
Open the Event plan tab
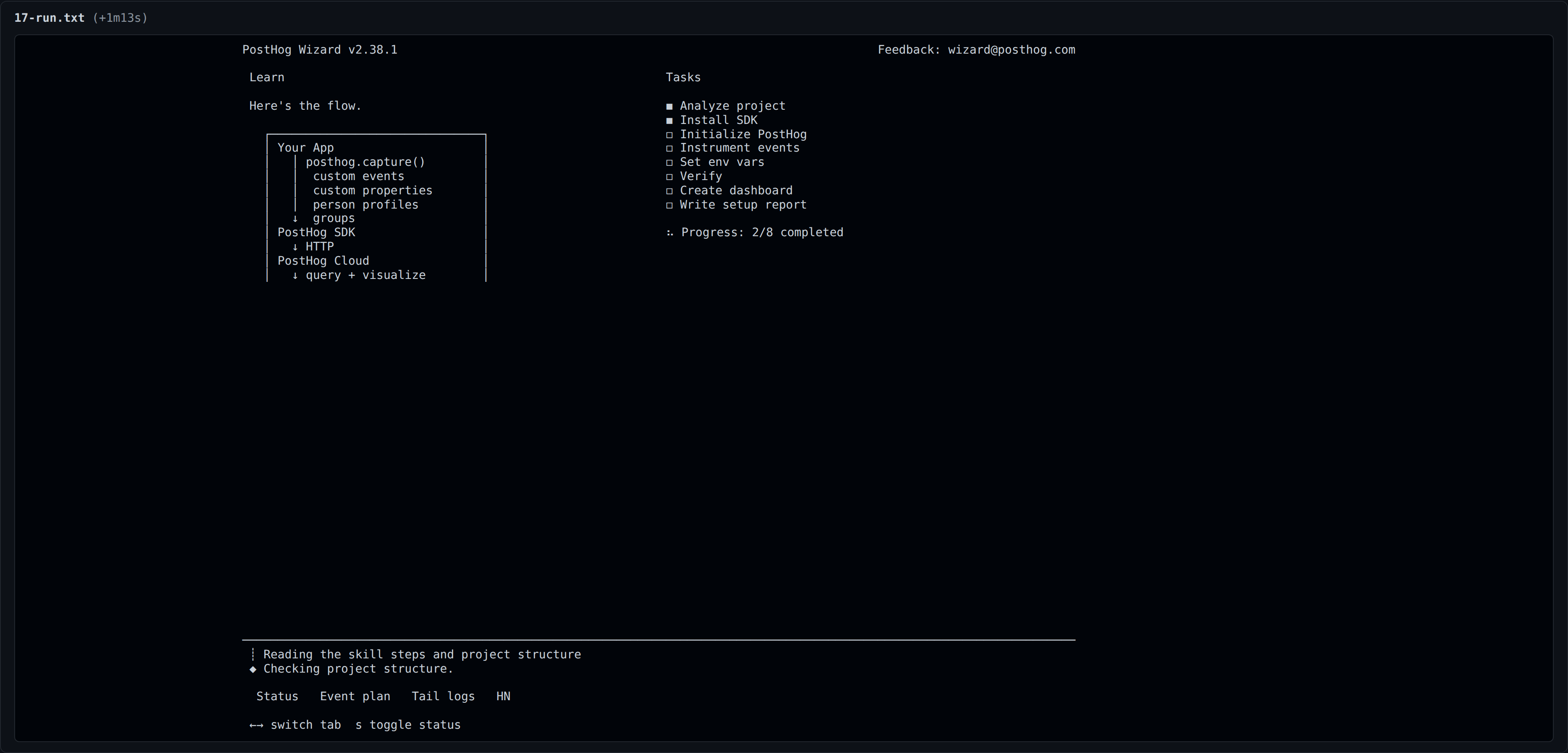(x=355, y=696)
